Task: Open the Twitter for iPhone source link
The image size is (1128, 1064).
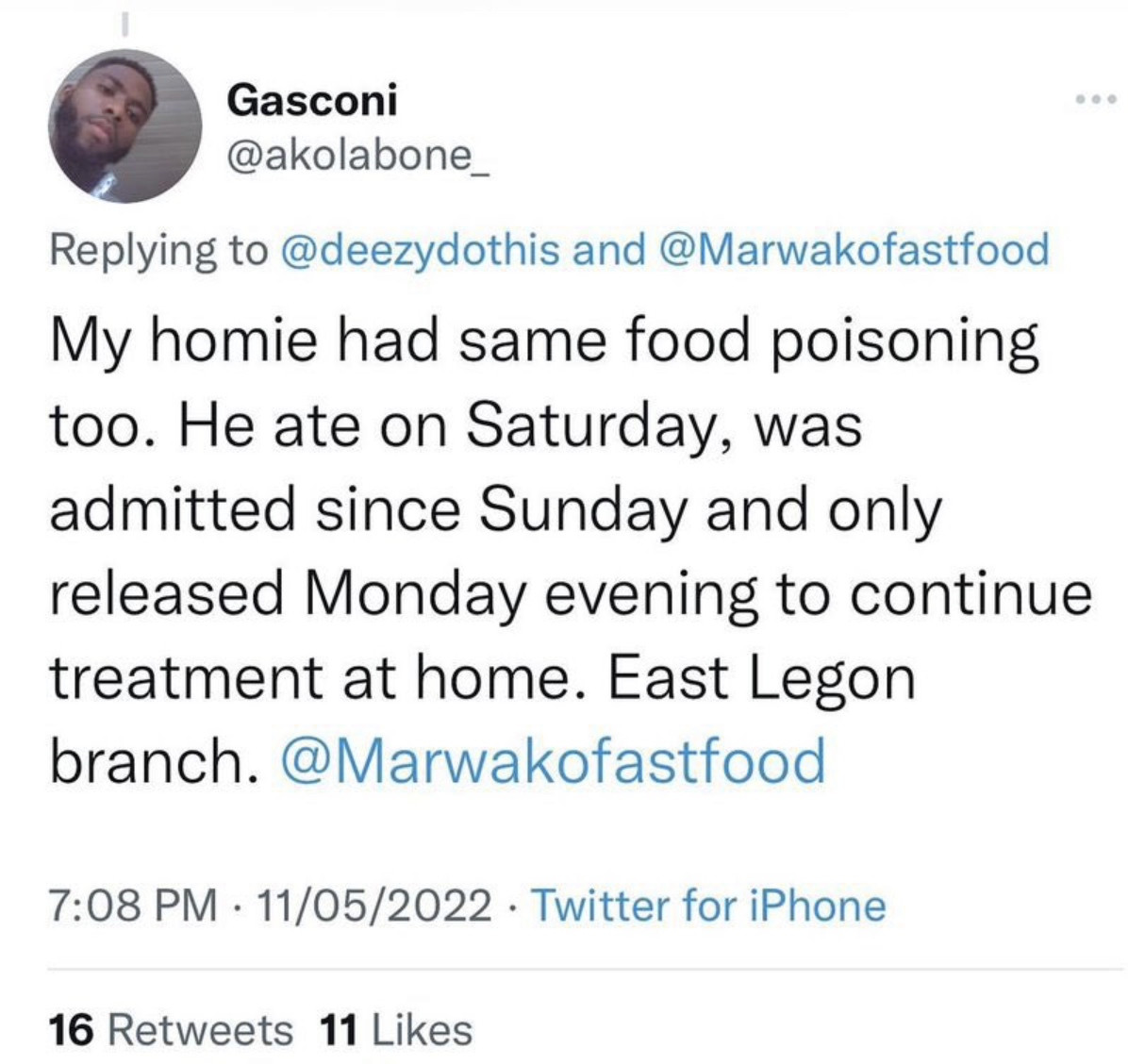Action: pos(709,906)
